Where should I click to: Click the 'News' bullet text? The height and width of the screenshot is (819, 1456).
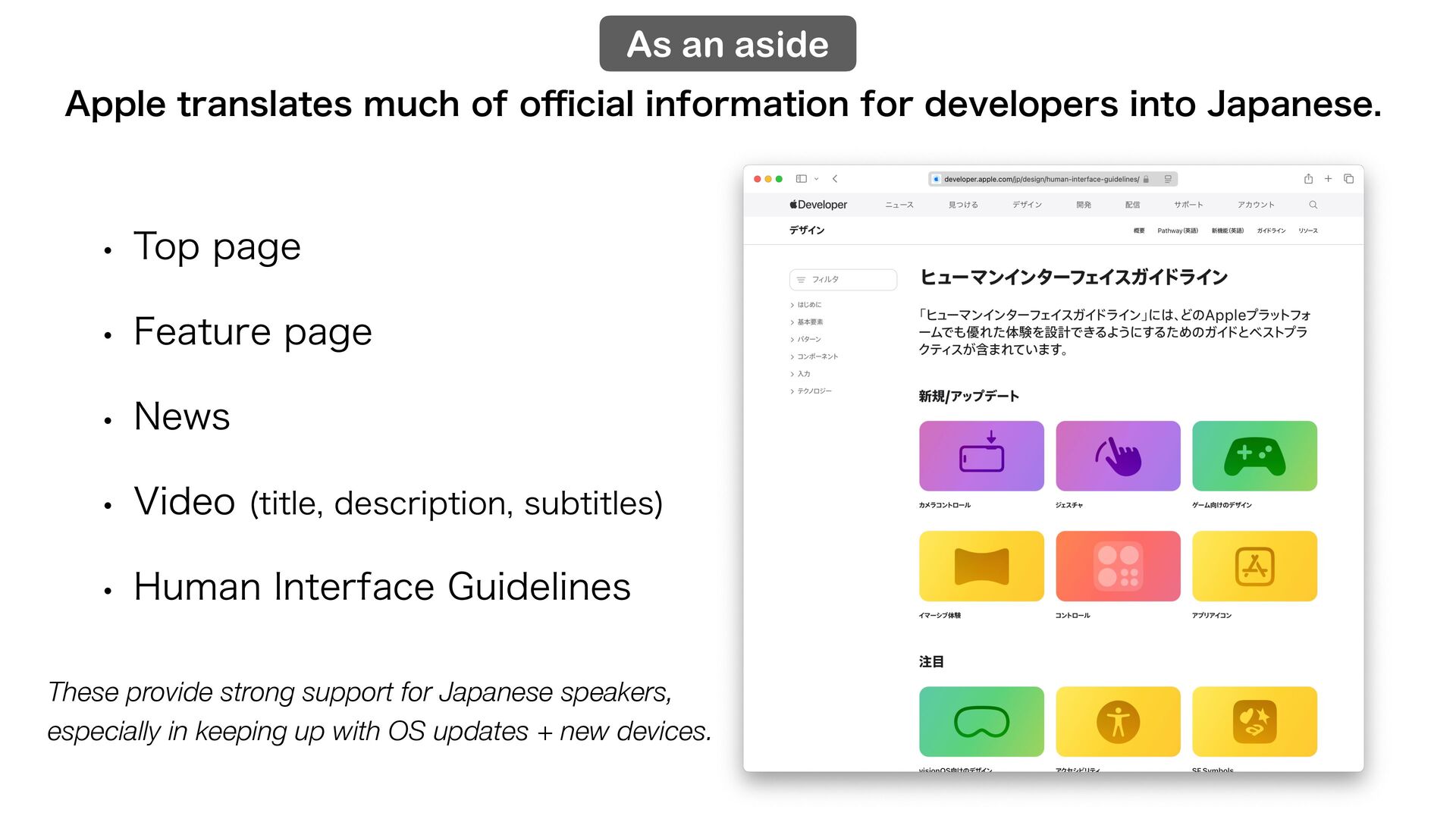[182, 416]
